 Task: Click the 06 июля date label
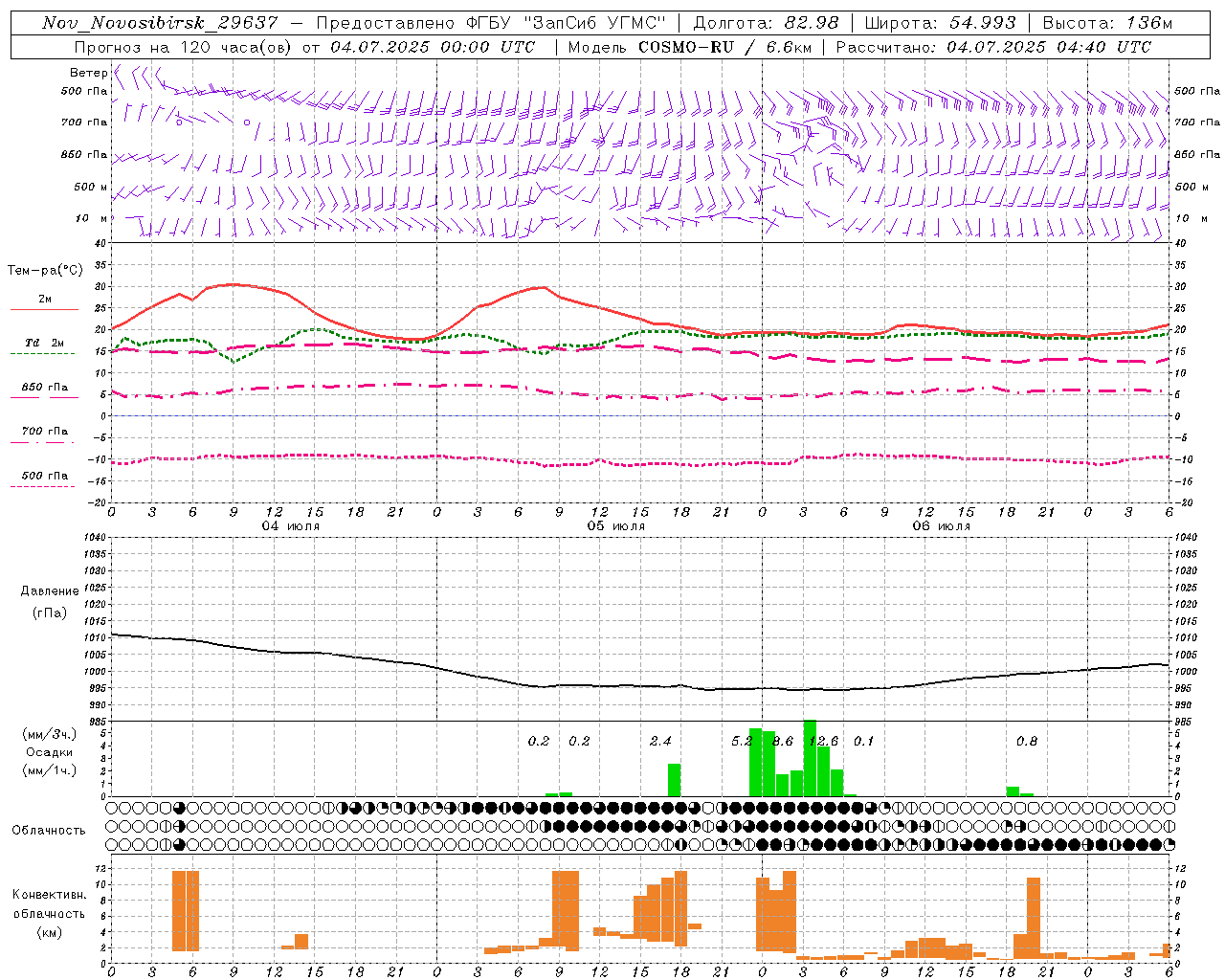[941, 526]
